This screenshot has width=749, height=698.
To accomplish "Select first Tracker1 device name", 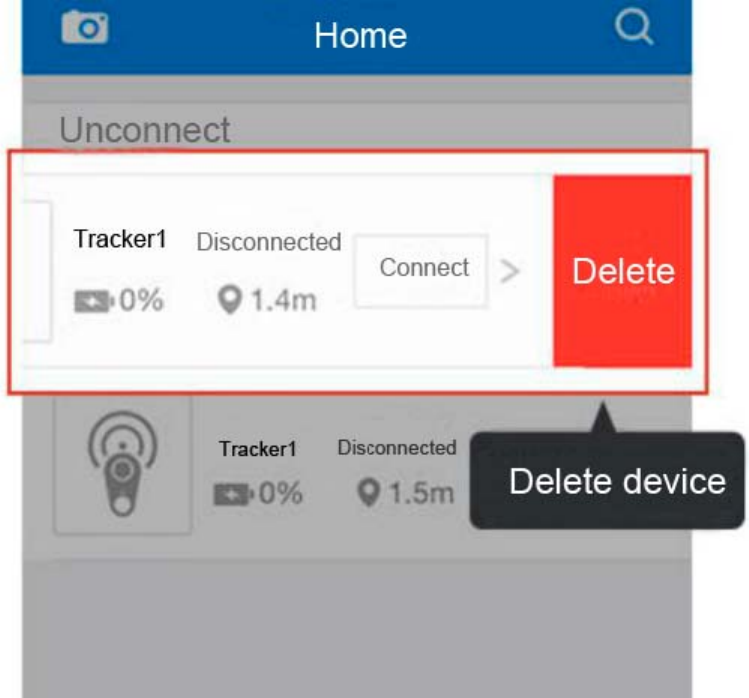I will tap(120, 239).
